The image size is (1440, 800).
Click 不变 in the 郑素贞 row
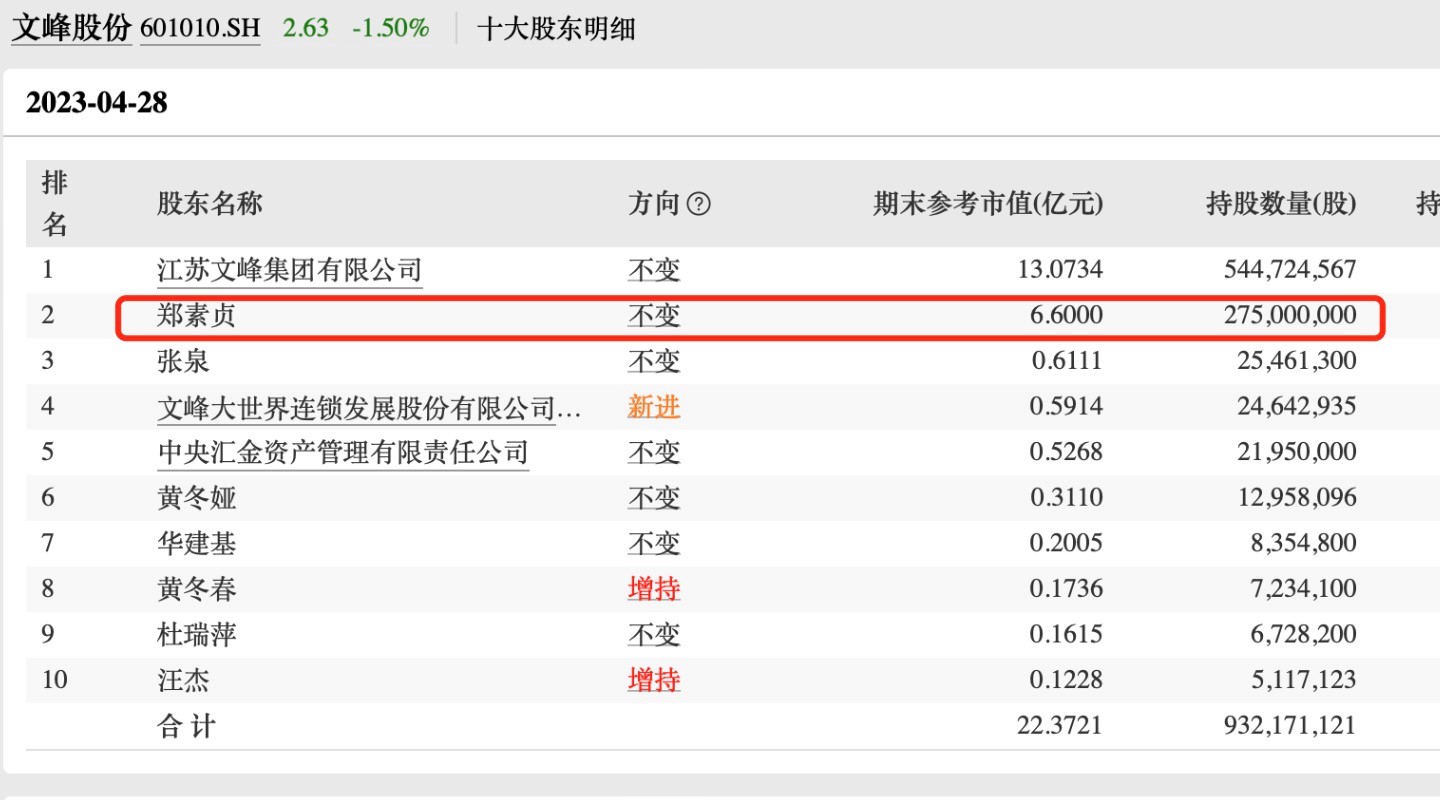[654, 316]
